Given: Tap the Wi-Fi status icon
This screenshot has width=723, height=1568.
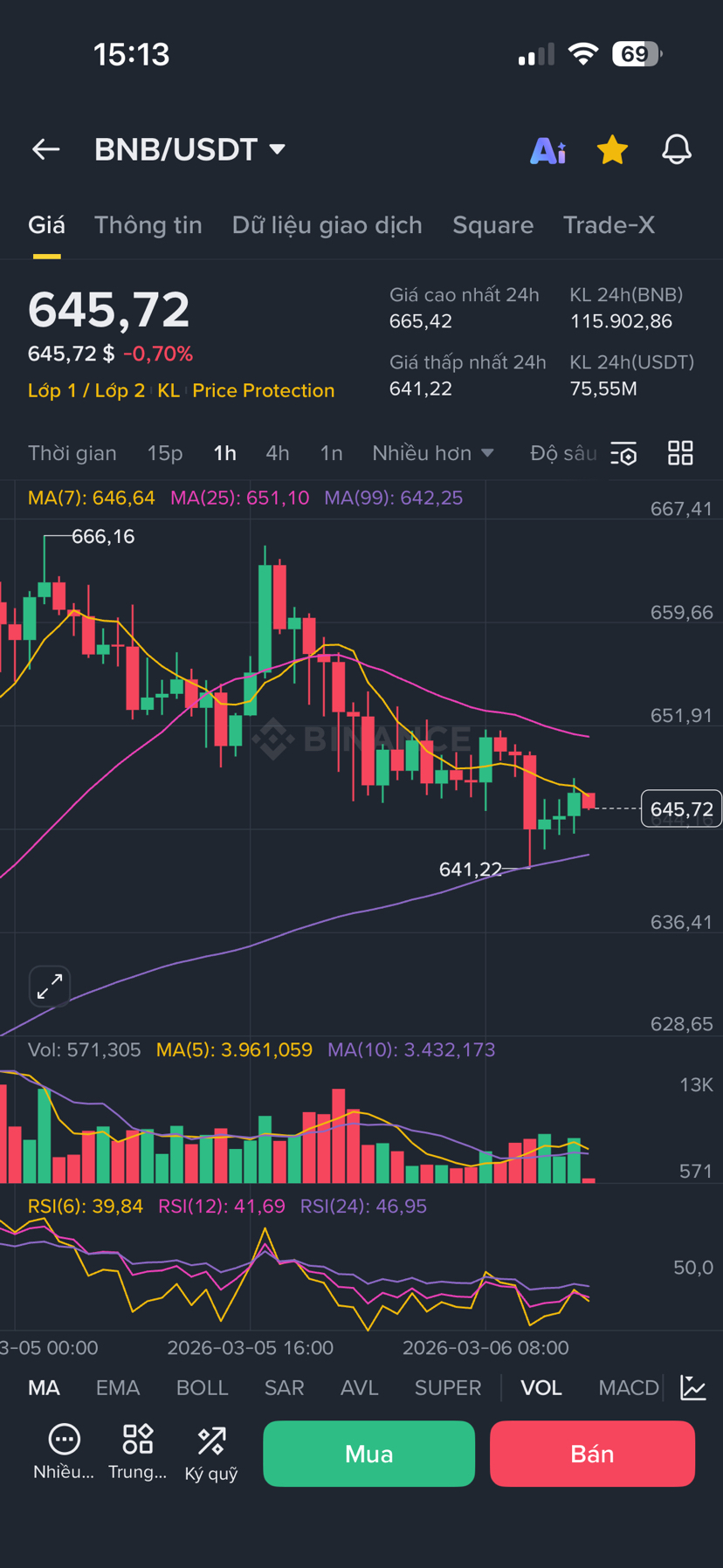Looking at the screenshot, I should [x=583, y=54].
